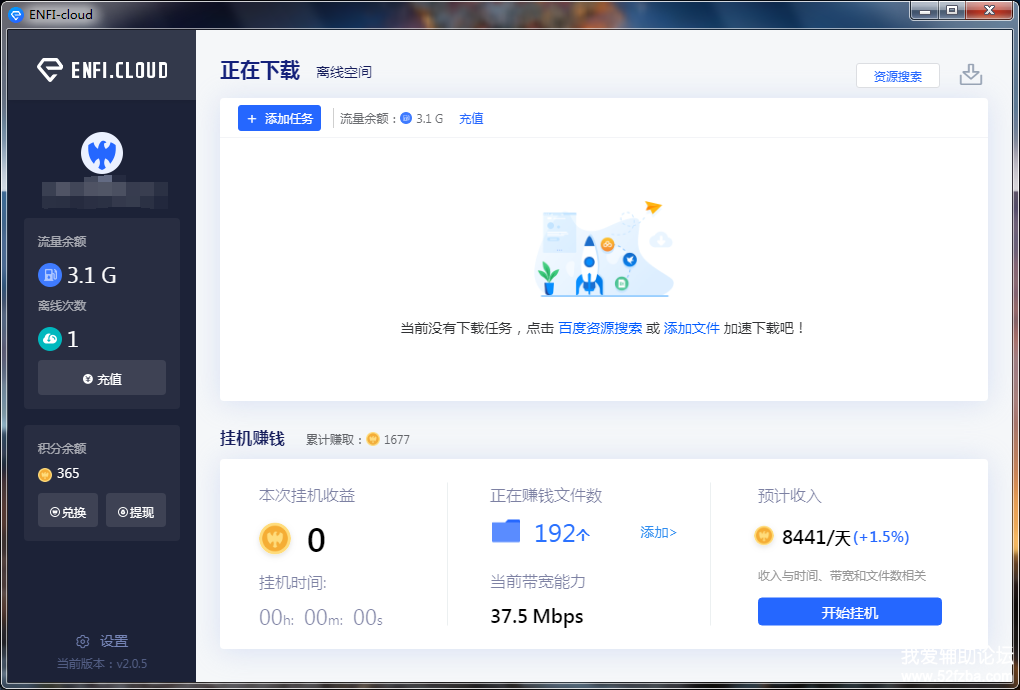
Task: Click the settings gear icon
Action: pyautogui.click(x=83, y=641)
